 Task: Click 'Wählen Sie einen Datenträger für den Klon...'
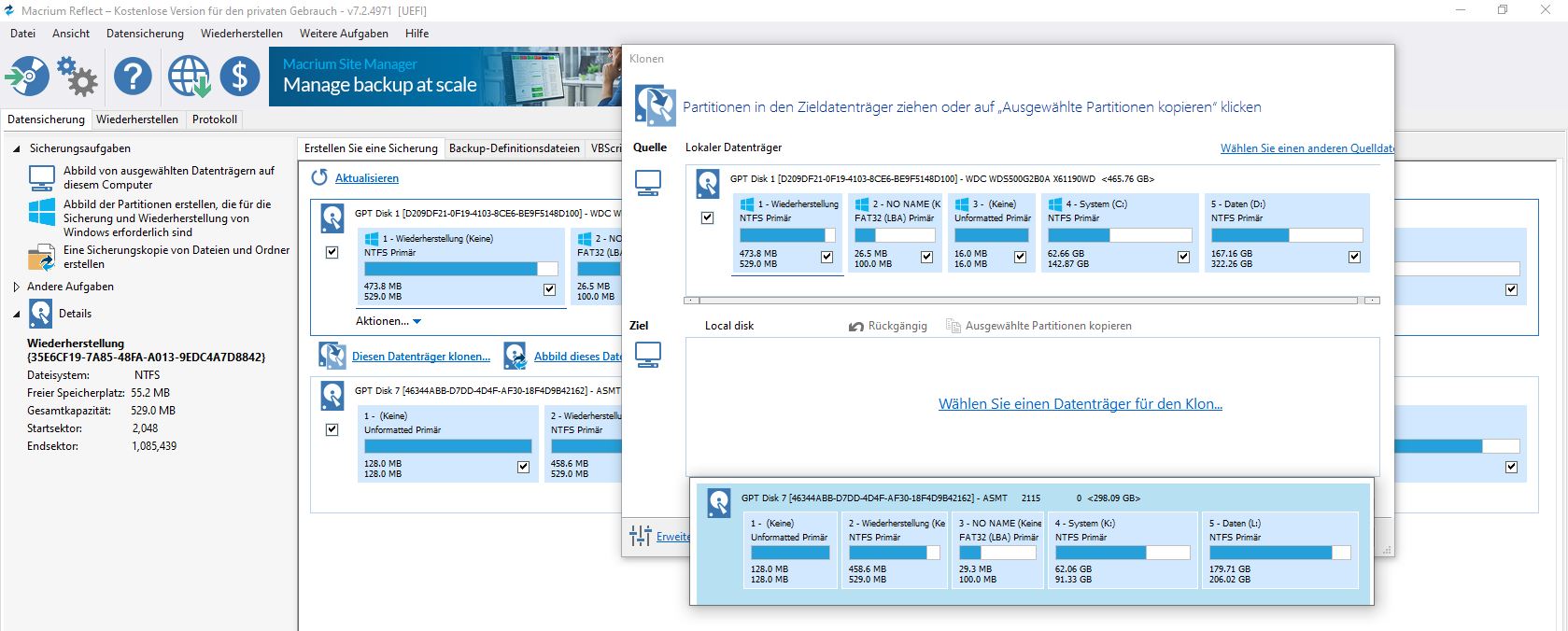tap(1081, 404)
